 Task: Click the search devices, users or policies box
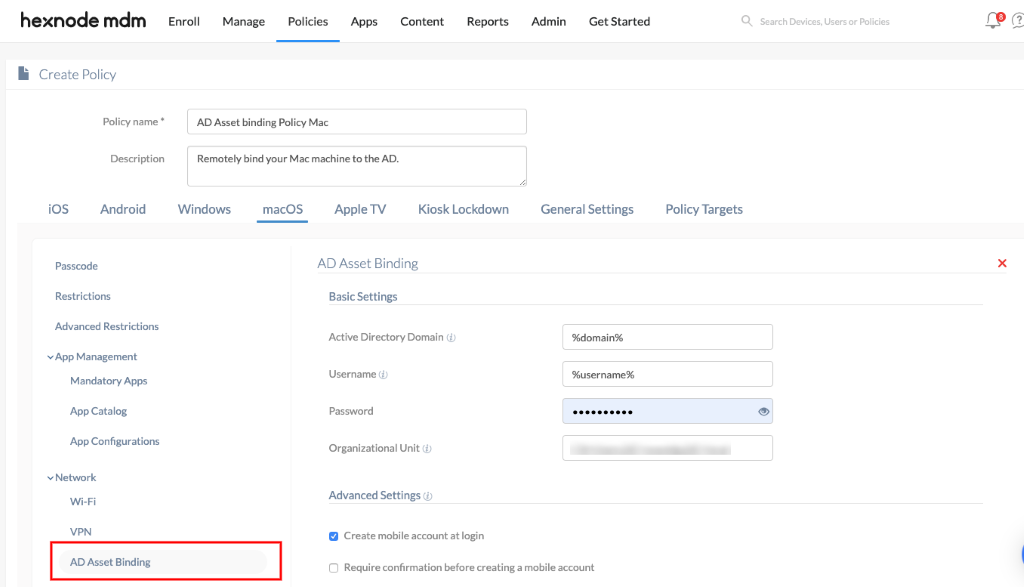click(x=824, y=22)
